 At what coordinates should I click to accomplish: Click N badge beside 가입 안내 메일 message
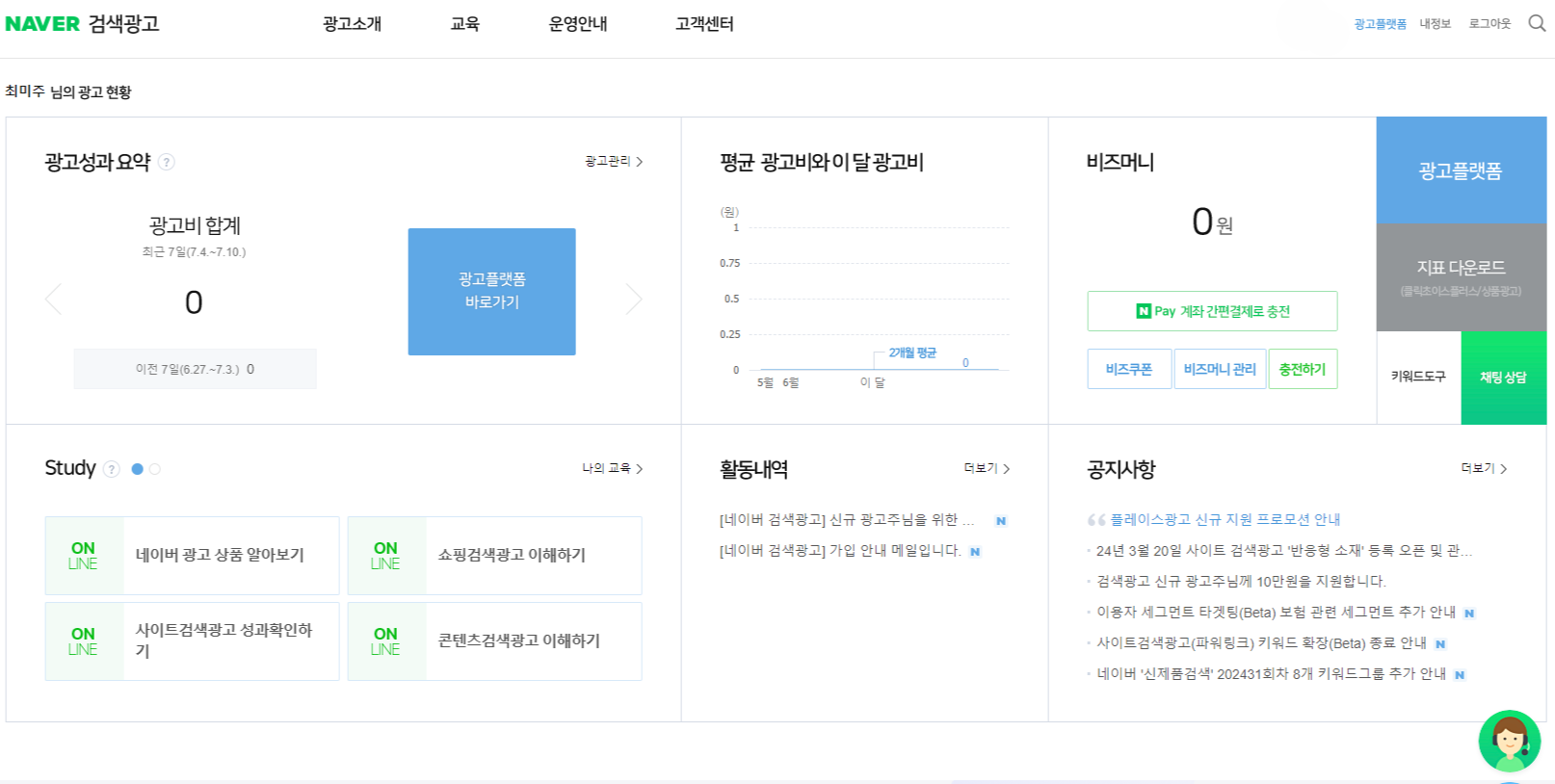(x=975, y=552)
